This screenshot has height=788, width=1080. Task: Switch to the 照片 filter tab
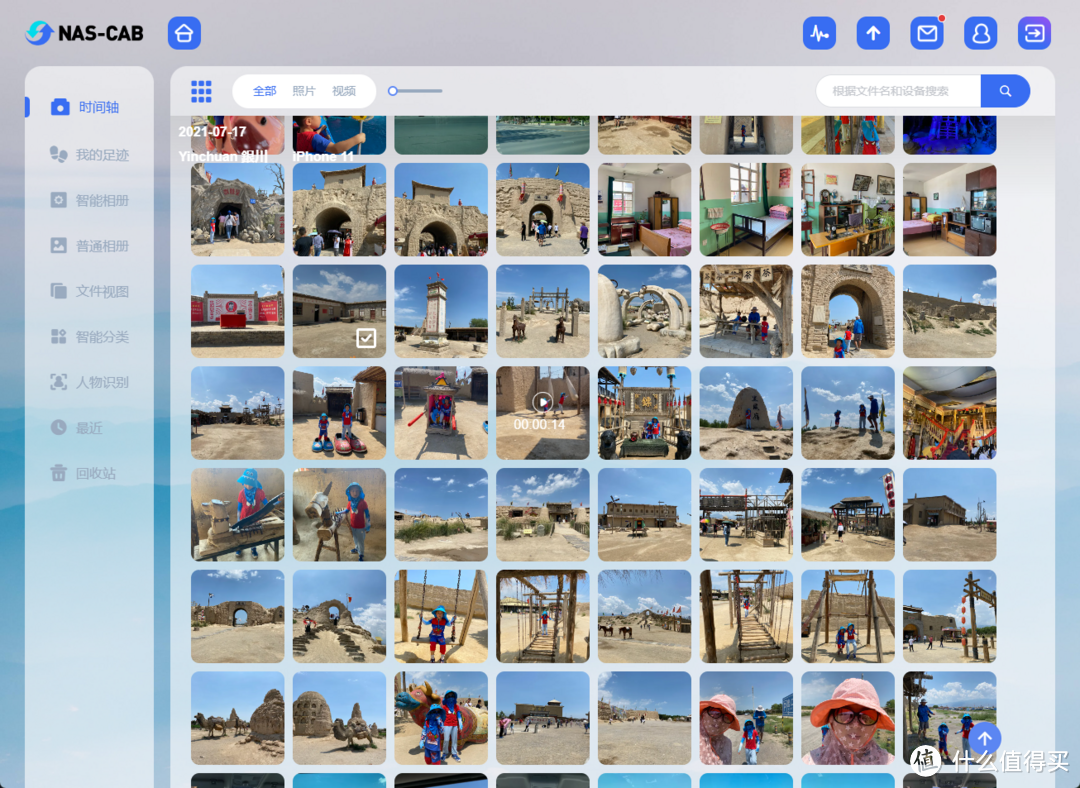coord(304,91)
